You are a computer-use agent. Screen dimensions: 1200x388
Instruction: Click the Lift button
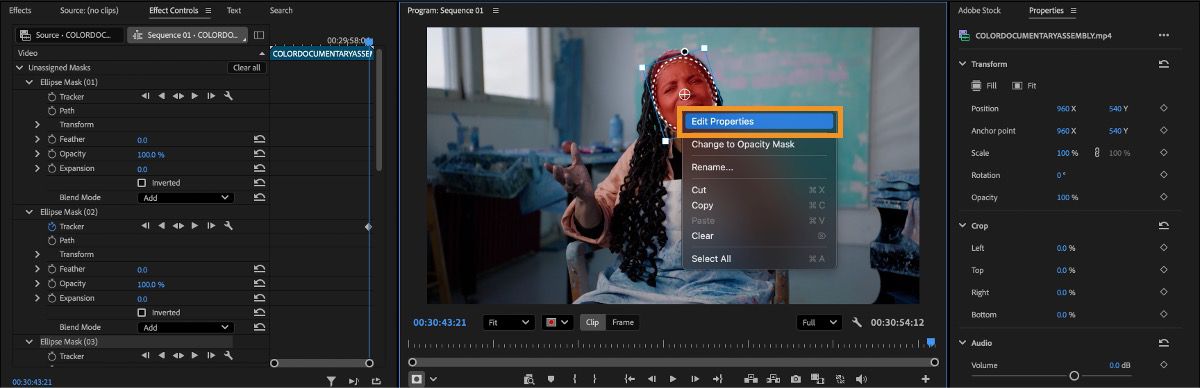coord(750,379)
